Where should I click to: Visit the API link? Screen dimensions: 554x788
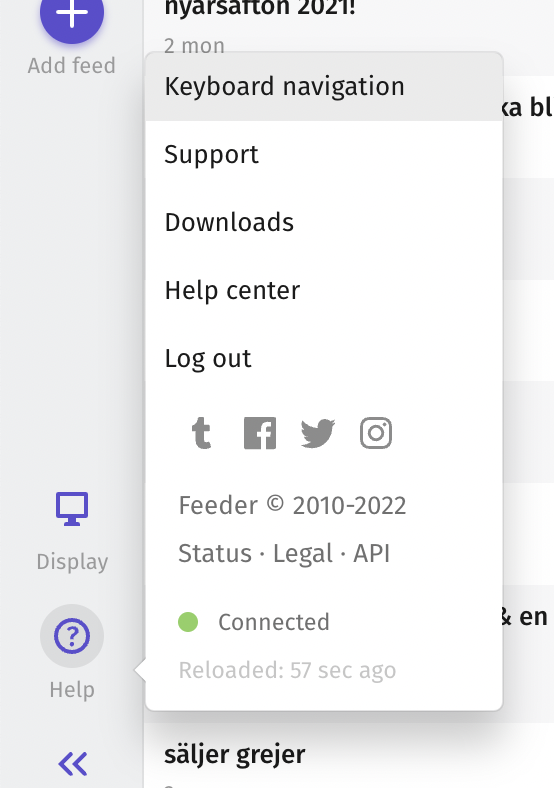(x=372, y=553)
